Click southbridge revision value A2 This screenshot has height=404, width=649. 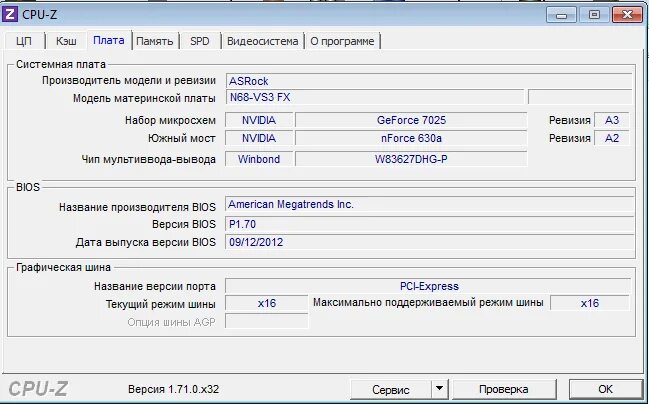coord(612,138)
